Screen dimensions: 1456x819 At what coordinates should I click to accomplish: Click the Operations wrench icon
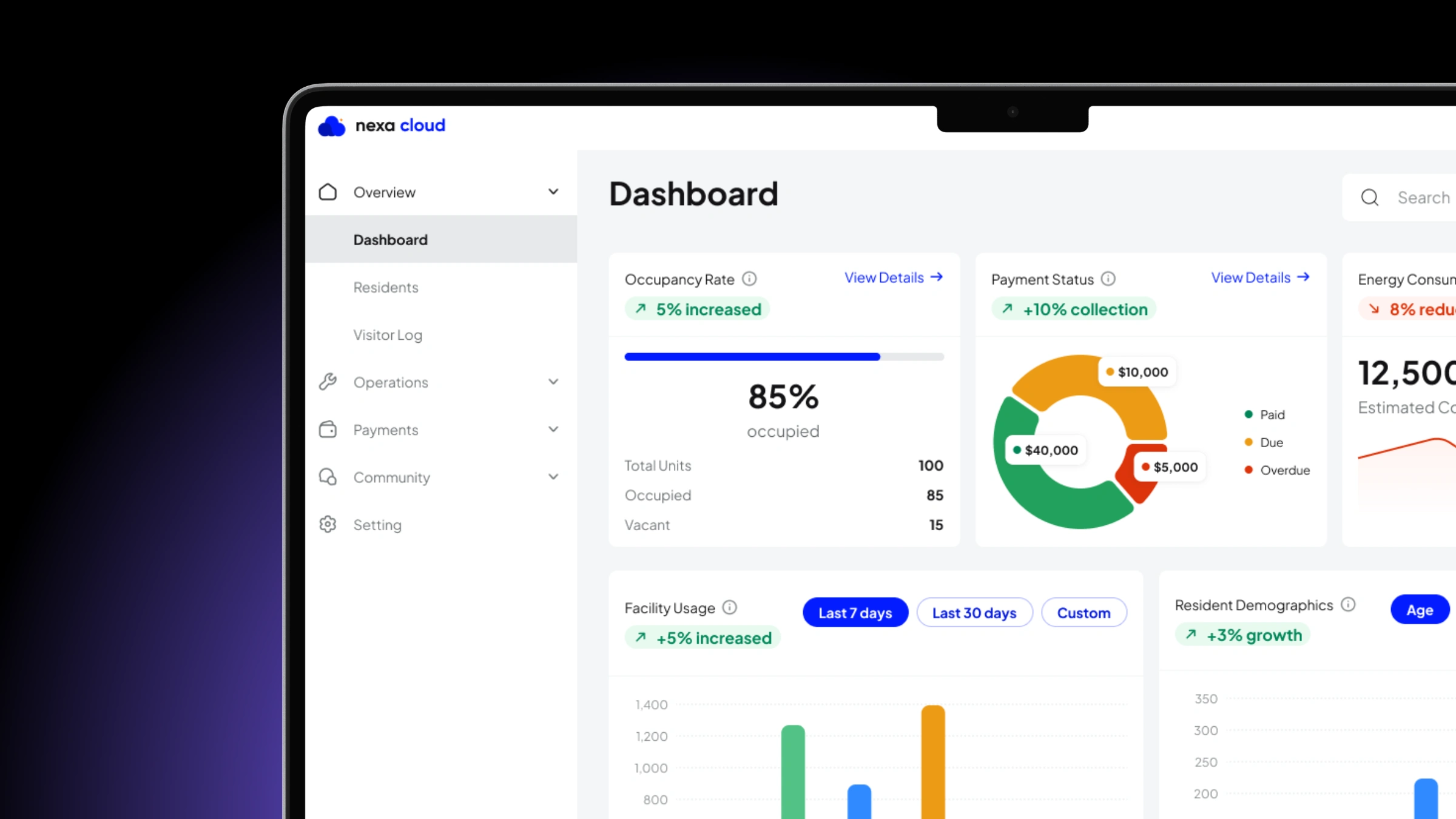point(328,382)
